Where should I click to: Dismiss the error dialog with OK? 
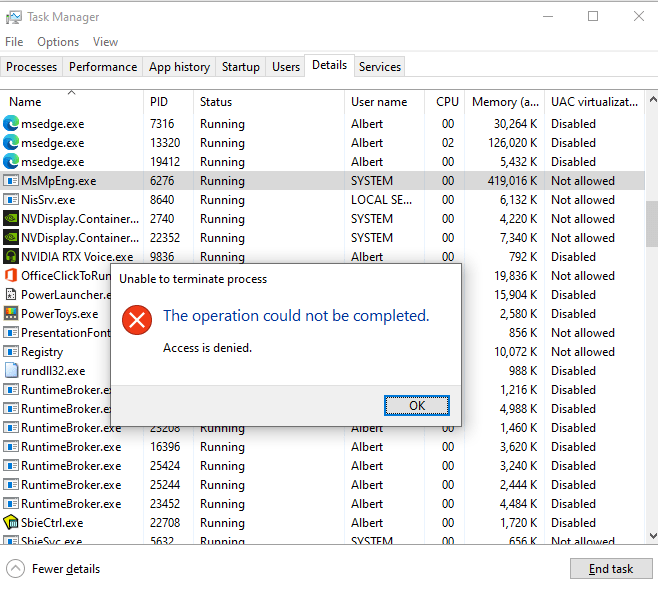(417, 406)
